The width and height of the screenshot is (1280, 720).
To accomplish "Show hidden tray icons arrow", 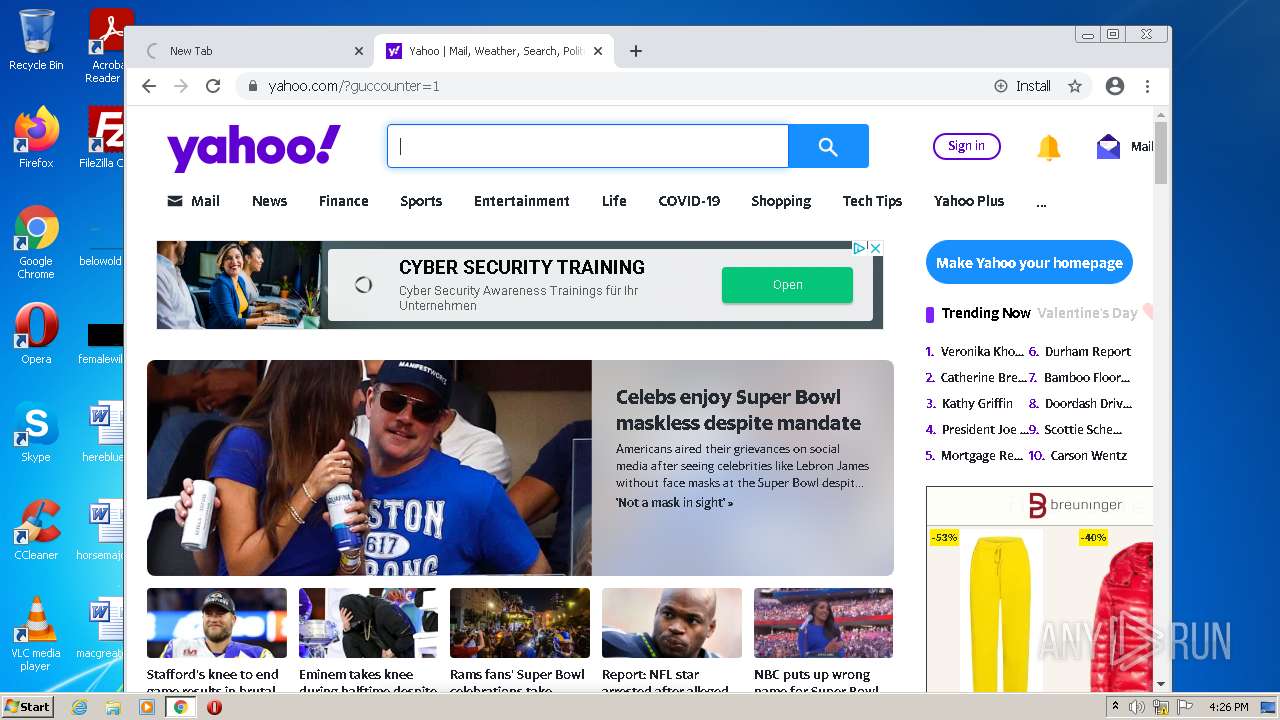I will pos(1115,707).
